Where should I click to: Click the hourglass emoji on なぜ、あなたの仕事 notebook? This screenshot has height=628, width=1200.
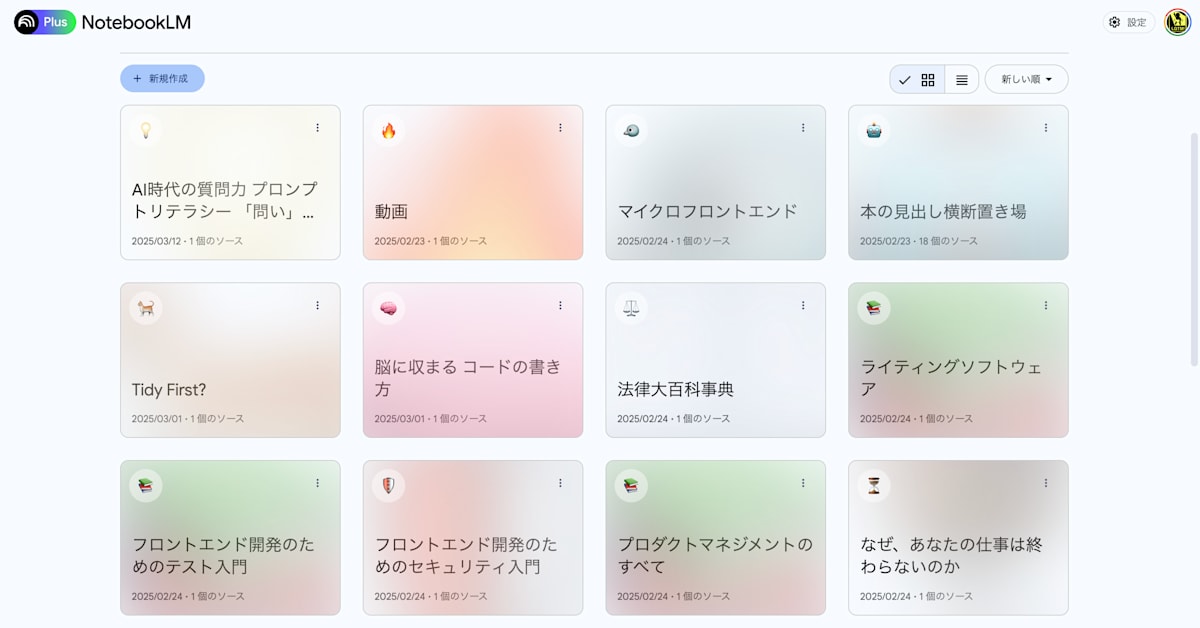click(x=874, y=486)
